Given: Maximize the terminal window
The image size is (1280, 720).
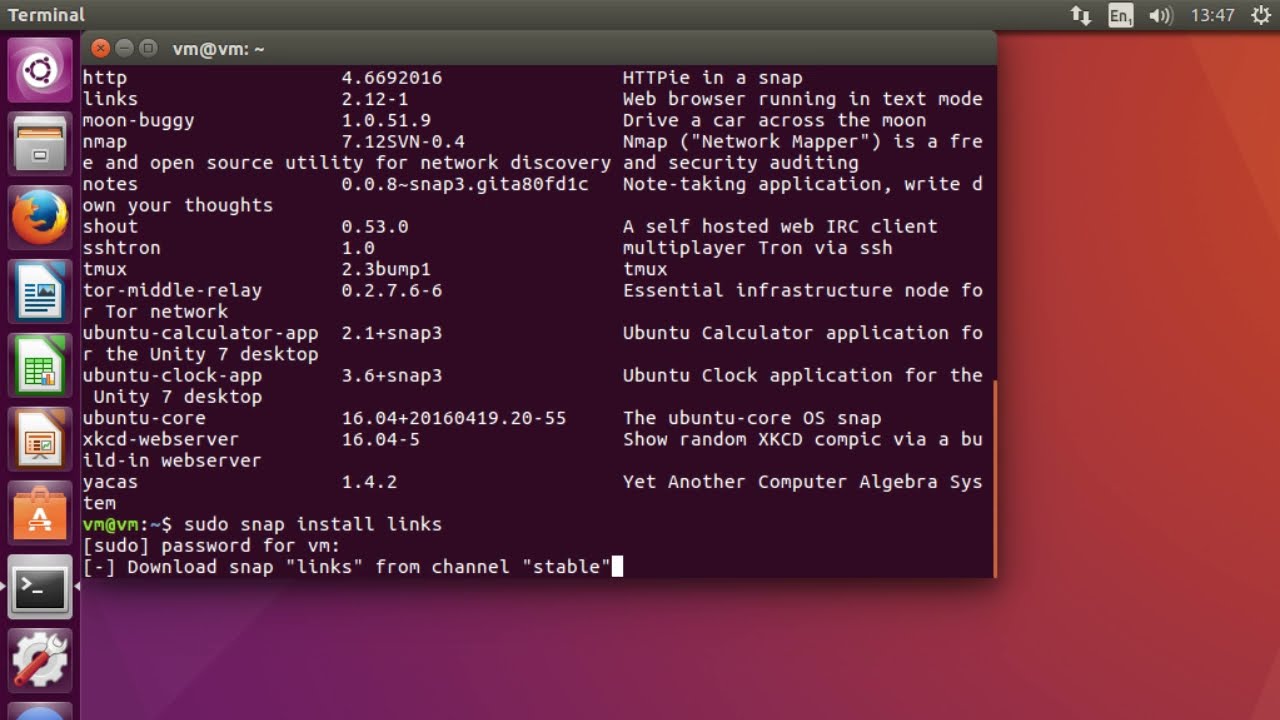Looking at the screenshot, I should coord(148,48).
